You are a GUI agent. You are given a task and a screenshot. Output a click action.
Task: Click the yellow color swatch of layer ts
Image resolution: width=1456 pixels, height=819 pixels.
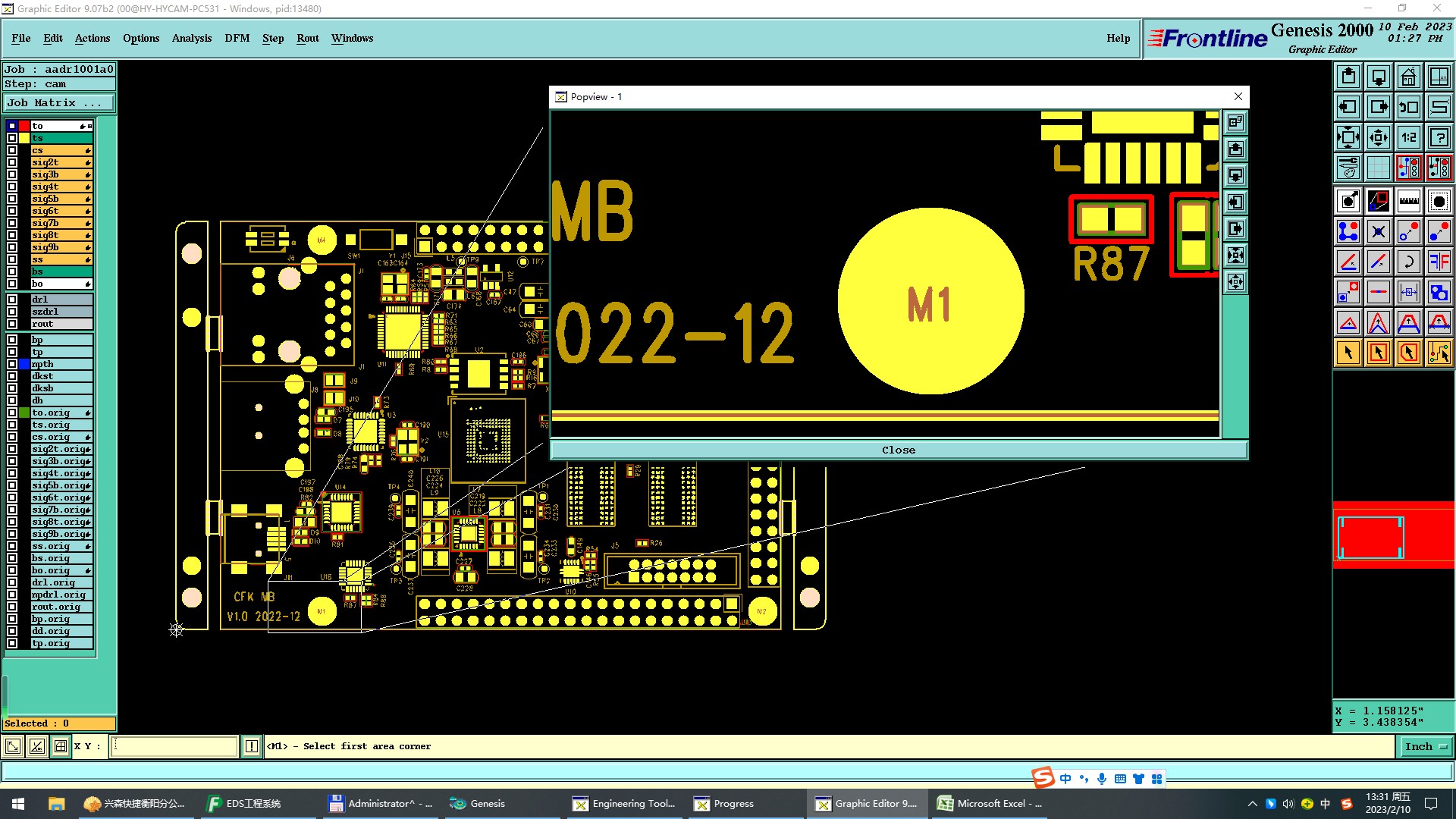[x=24, y=138]
